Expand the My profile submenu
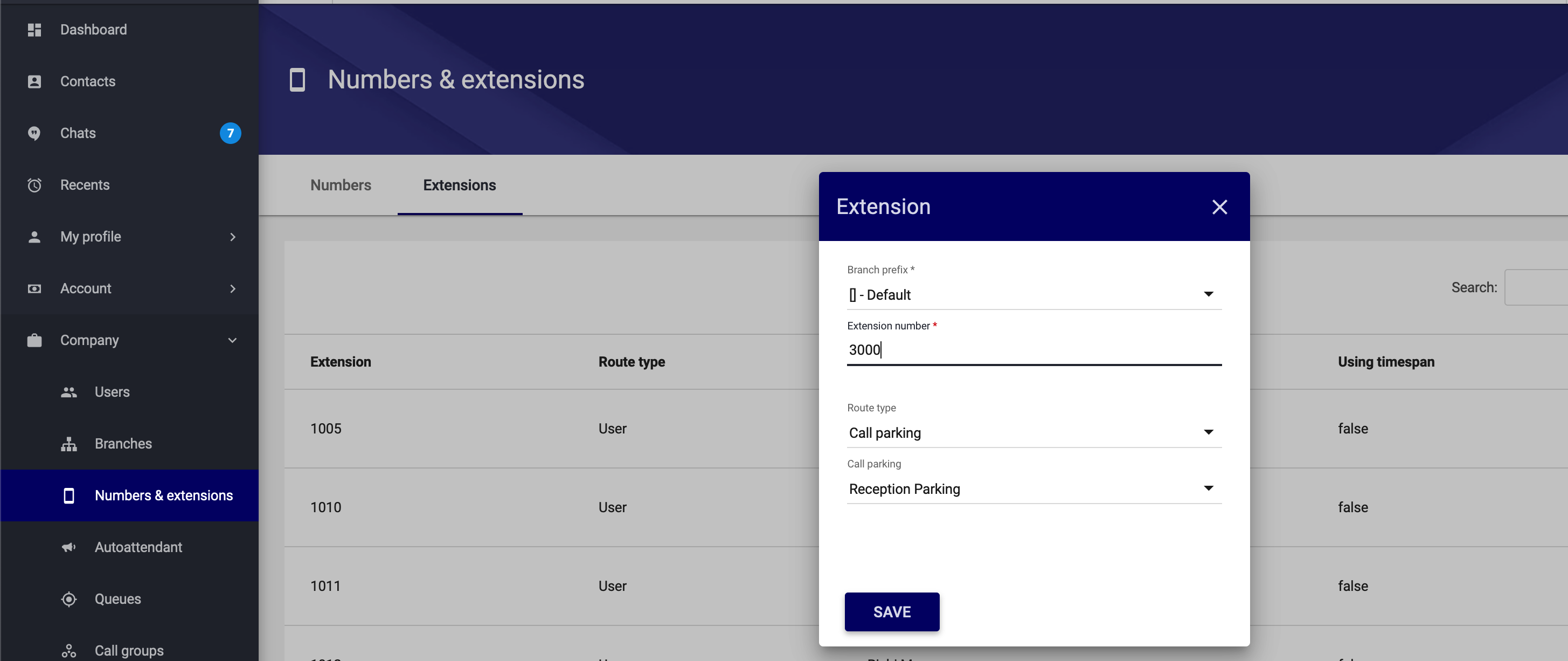 tap(233, 237)
